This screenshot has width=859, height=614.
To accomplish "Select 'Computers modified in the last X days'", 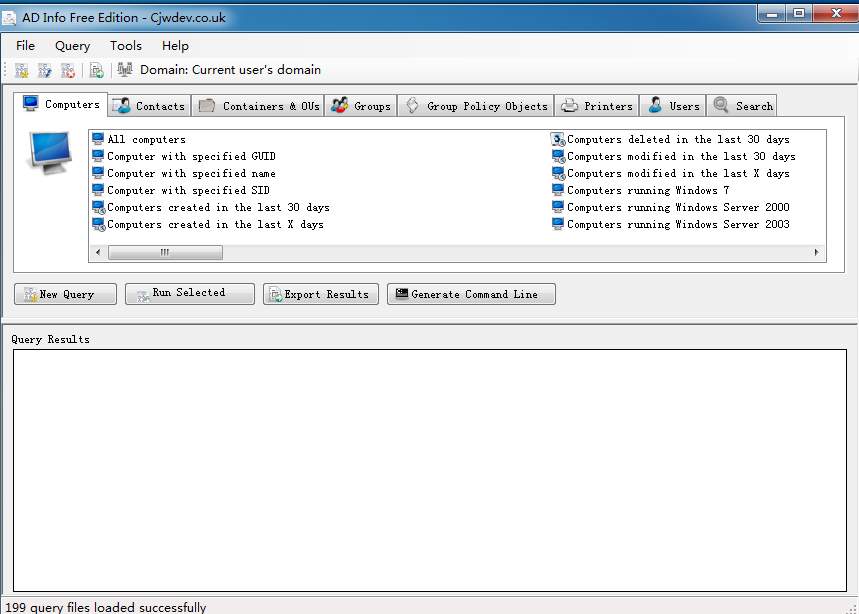I will pyautogui.click(x=678, y=174).
